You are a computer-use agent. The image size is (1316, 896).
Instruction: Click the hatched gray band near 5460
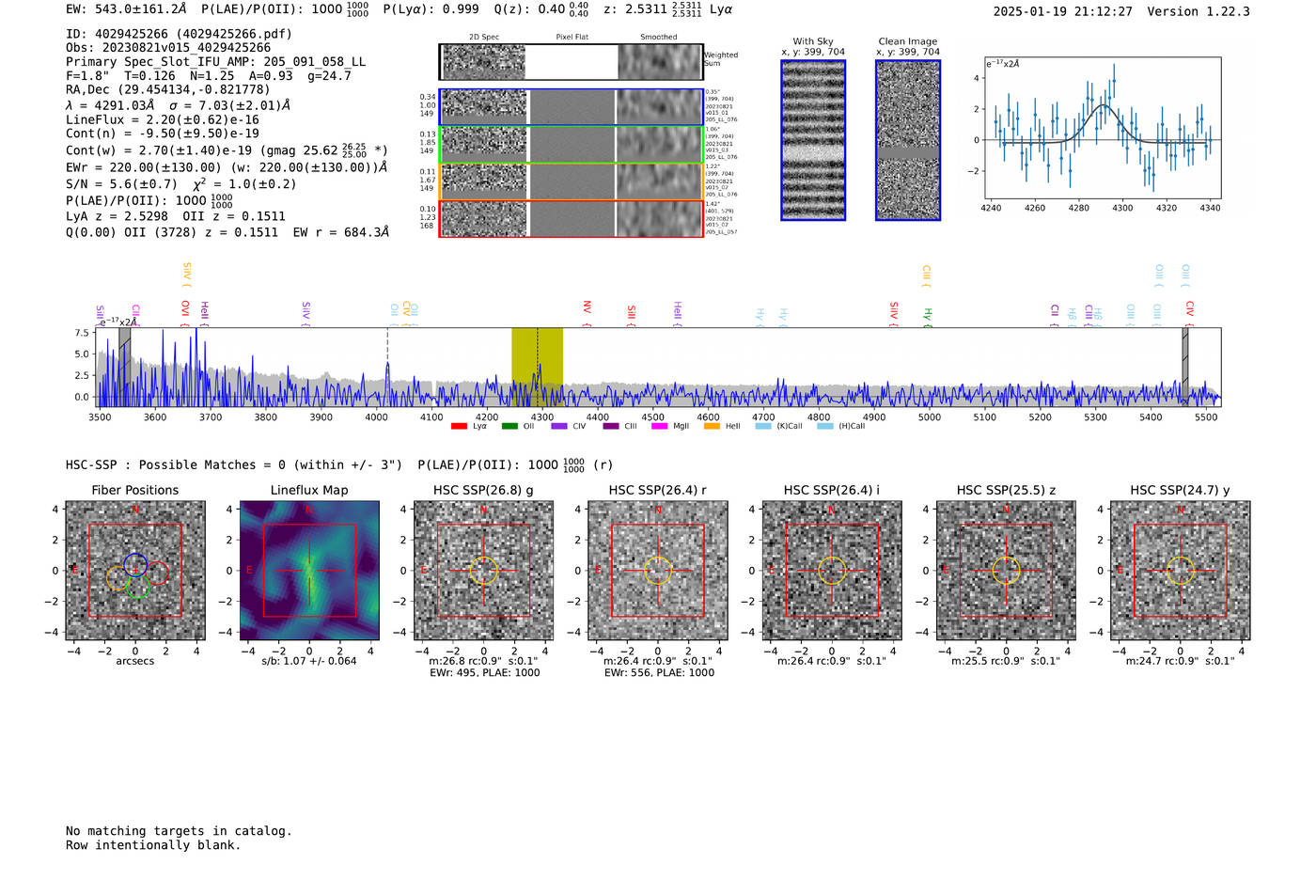click(x=1185, y=367)
